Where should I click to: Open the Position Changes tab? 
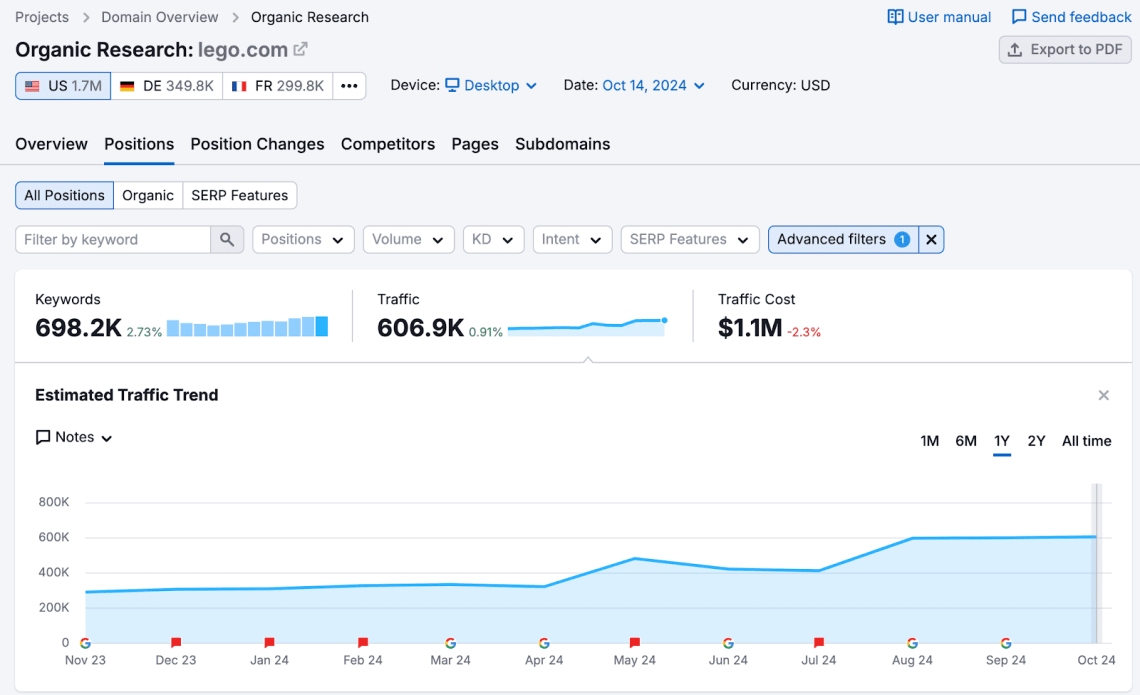click(257, 144)
